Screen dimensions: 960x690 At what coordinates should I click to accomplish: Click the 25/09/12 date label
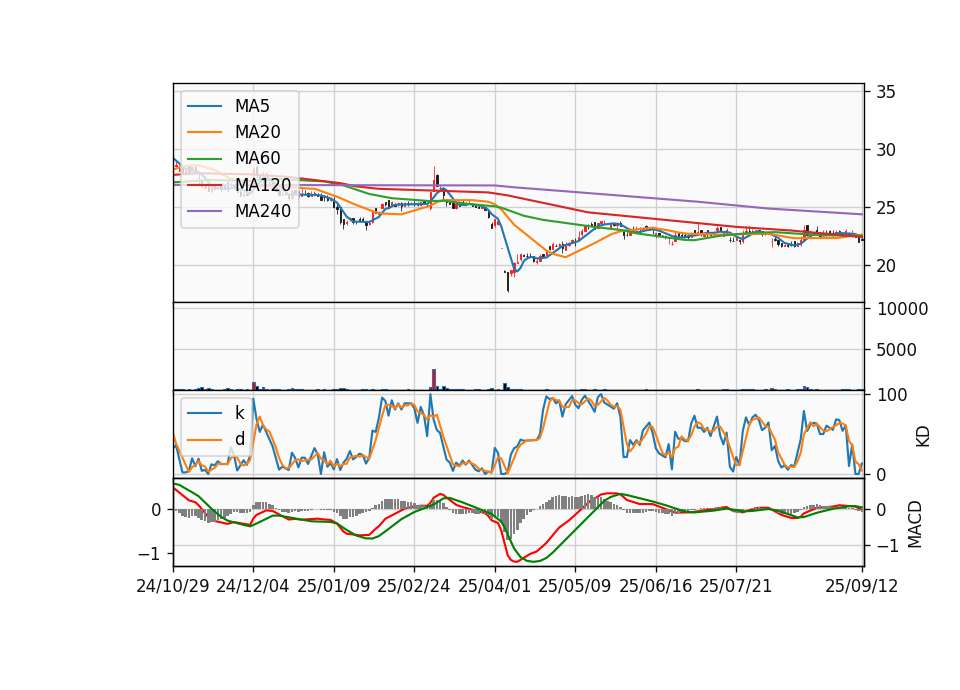click(x=861, y=586)
